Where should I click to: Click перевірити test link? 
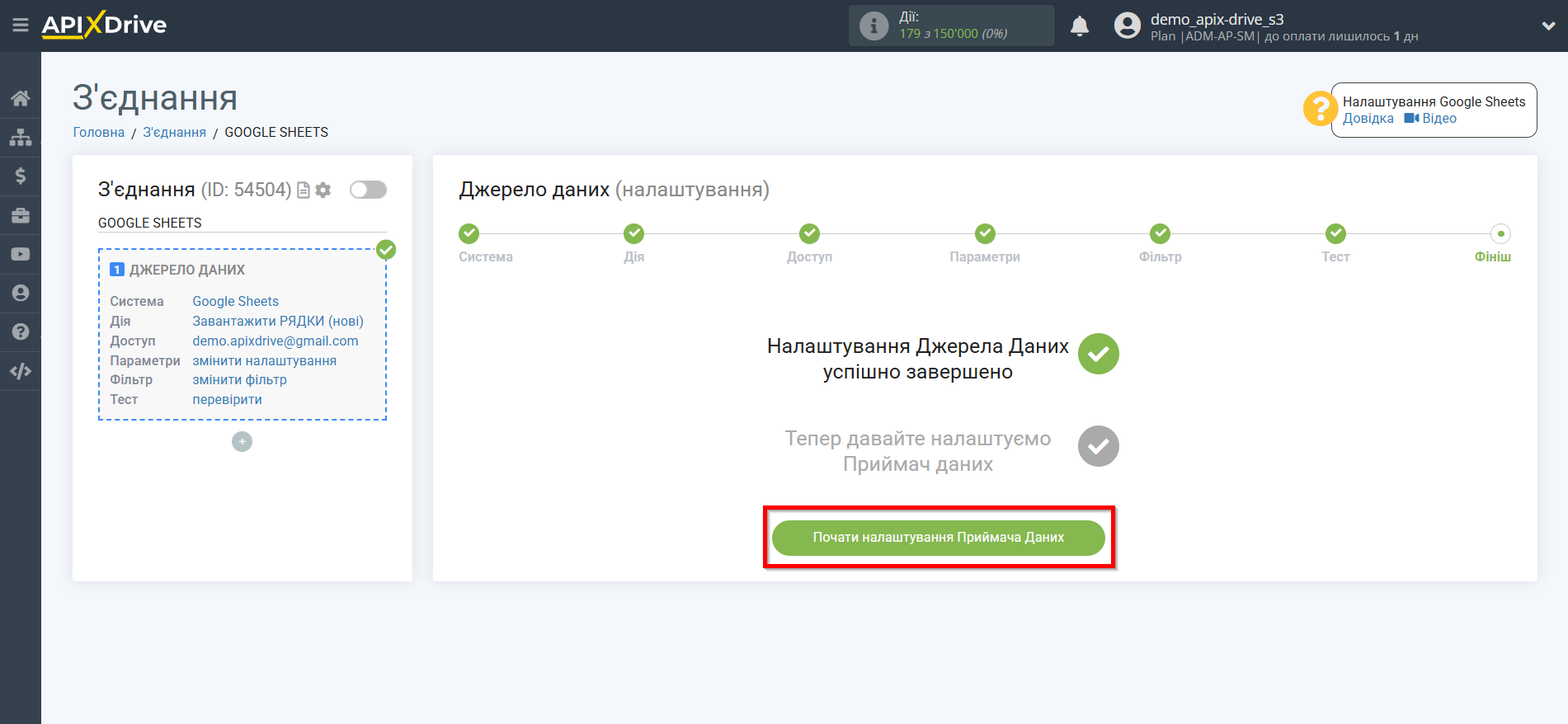228,399
